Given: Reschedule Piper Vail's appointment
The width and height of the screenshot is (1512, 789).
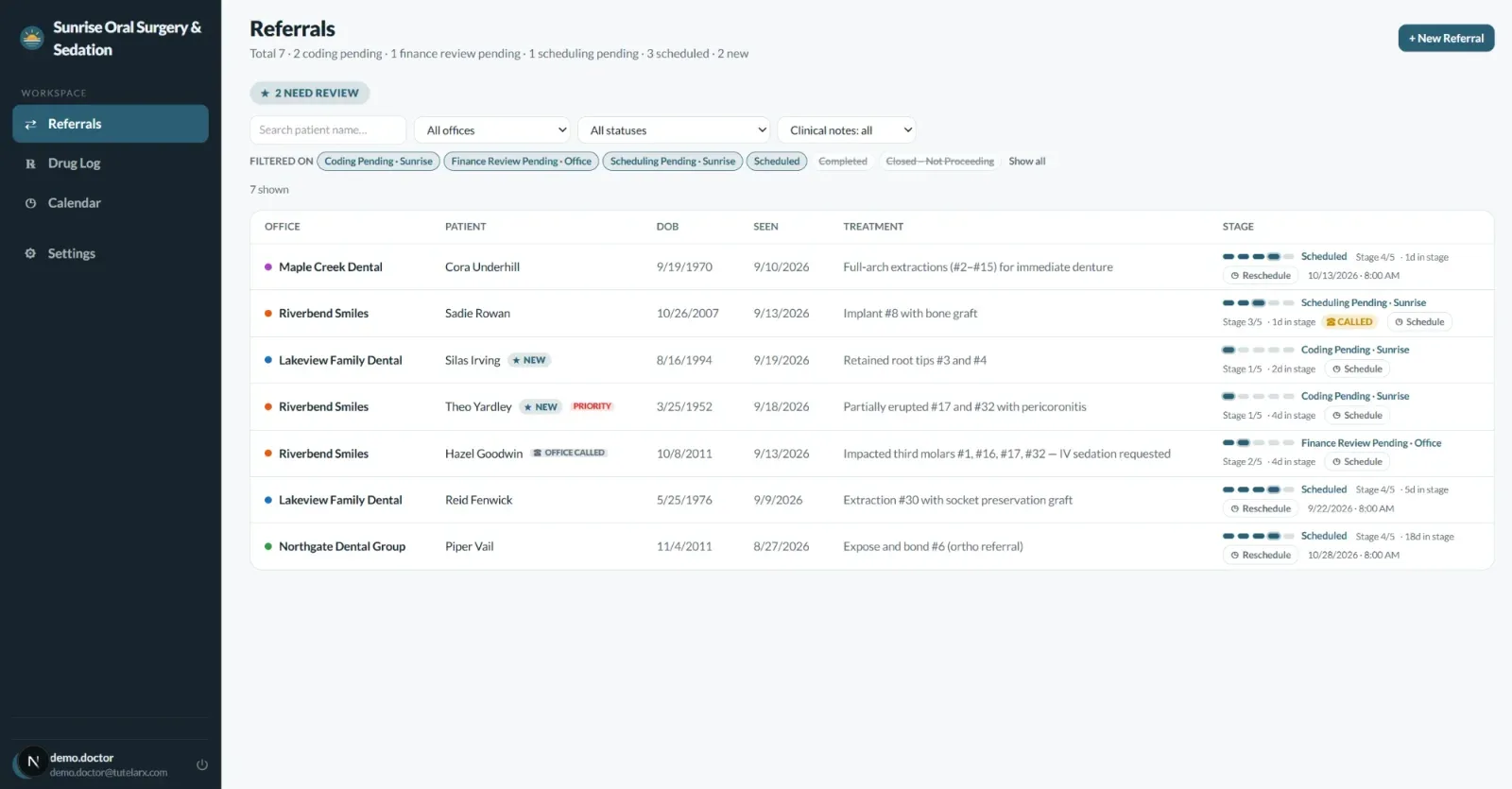Looking at the screenshot, I should (x=1261, y=555).
